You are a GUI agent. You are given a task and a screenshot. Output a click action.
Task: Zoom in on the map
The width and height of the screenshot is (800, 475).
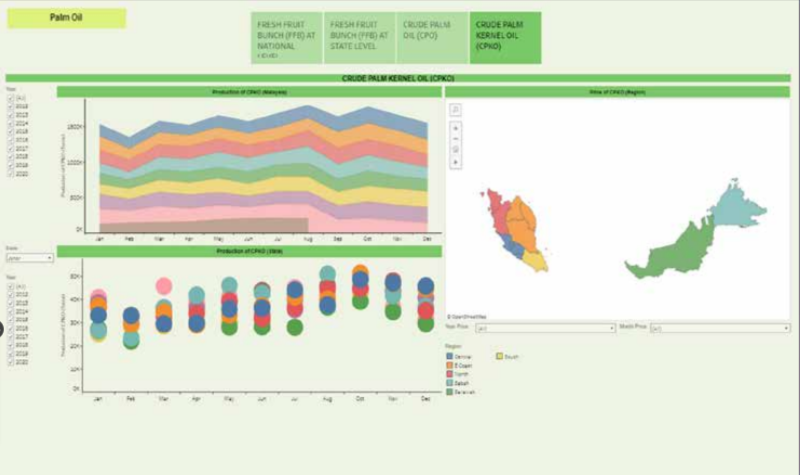(455, 128)
